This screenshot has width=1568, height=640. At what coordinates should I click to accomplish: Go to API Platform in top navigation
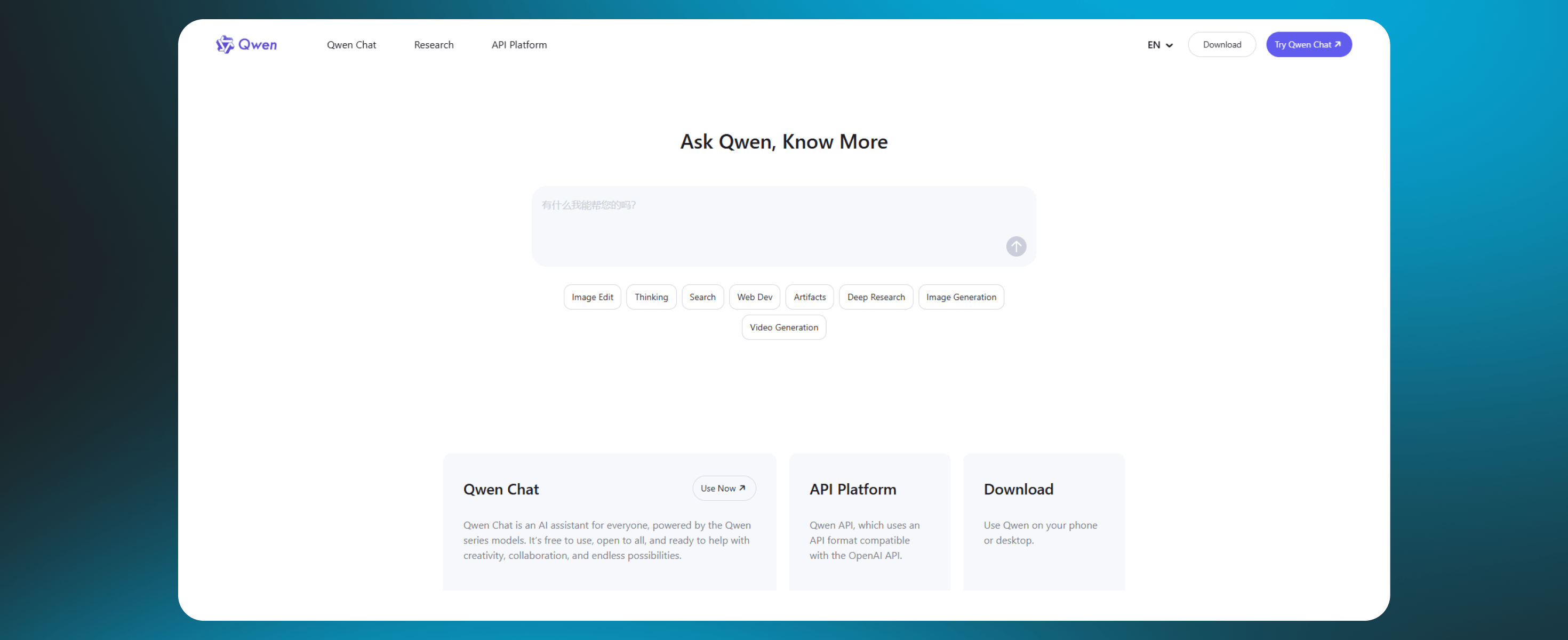coord(518,45)
